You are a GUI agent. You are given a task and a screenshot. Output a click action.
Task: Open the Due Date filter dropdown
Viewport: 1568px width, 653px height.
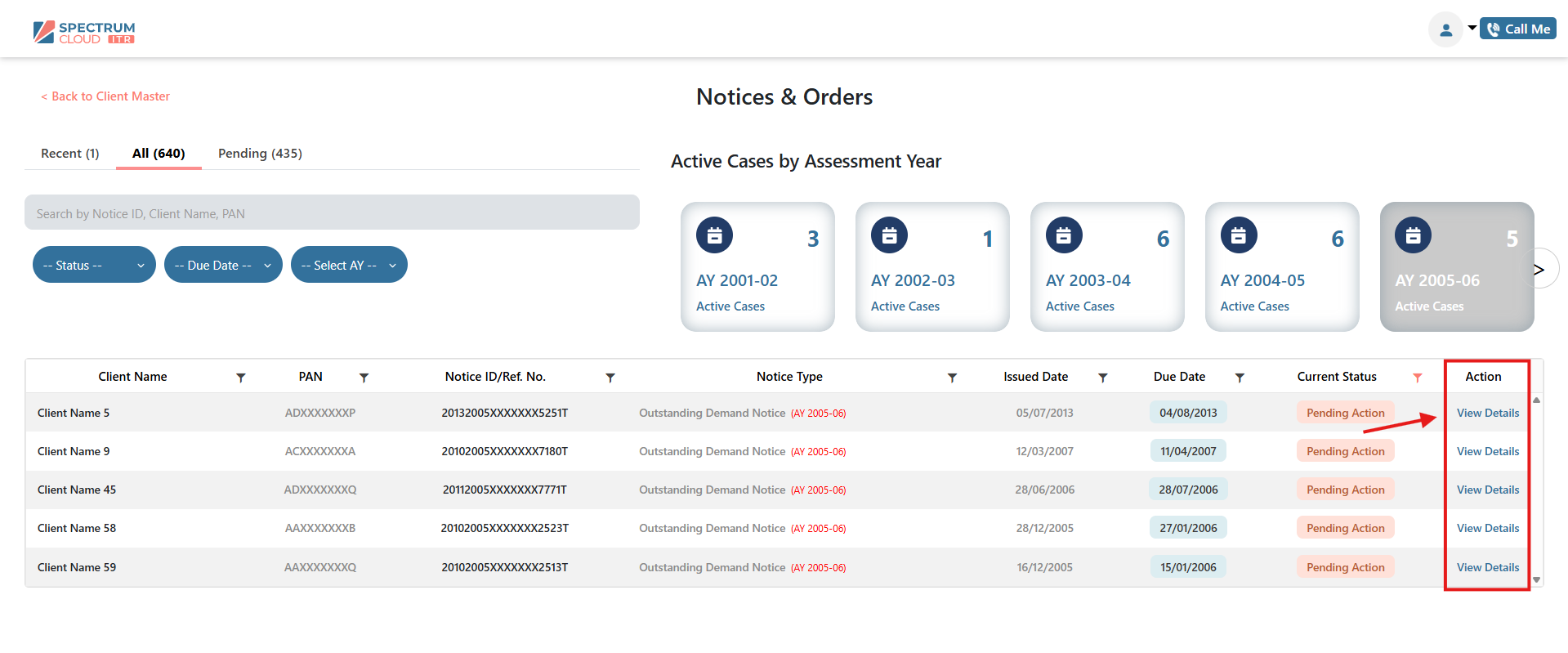(x=223, y=265)
